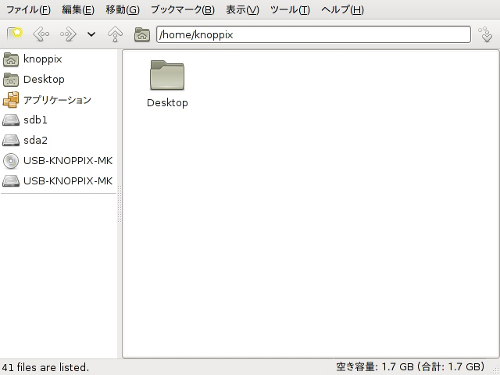The height and width of the screenshot is (375, 500).
Task: Open the ファイル(F) menu
Action: tap(29, 10)
